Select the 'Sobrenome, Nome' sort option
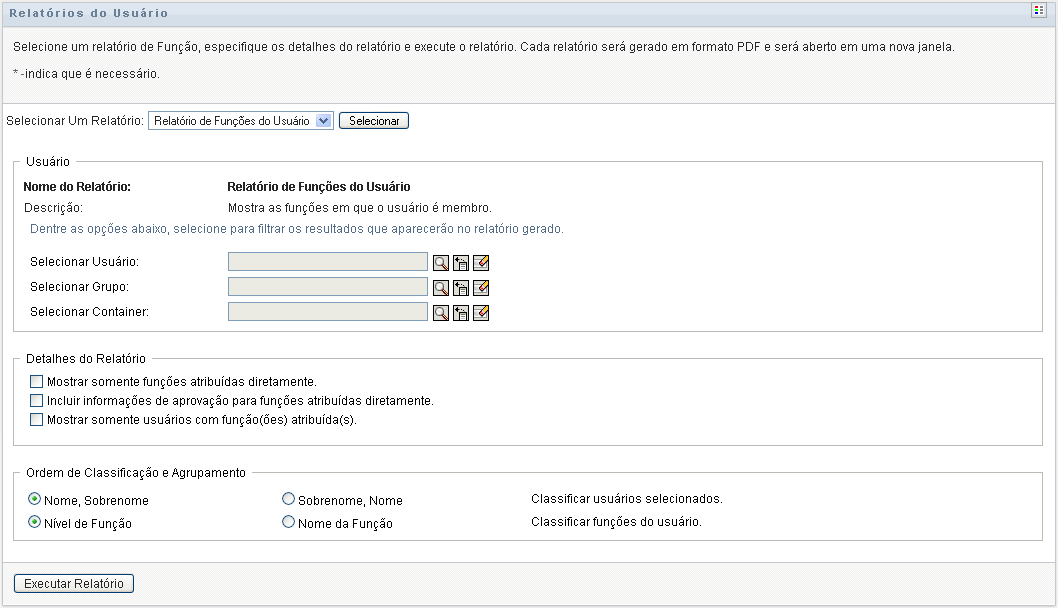Image resolution: width=1058 pixels, height=608 pixels. [289, 499]
